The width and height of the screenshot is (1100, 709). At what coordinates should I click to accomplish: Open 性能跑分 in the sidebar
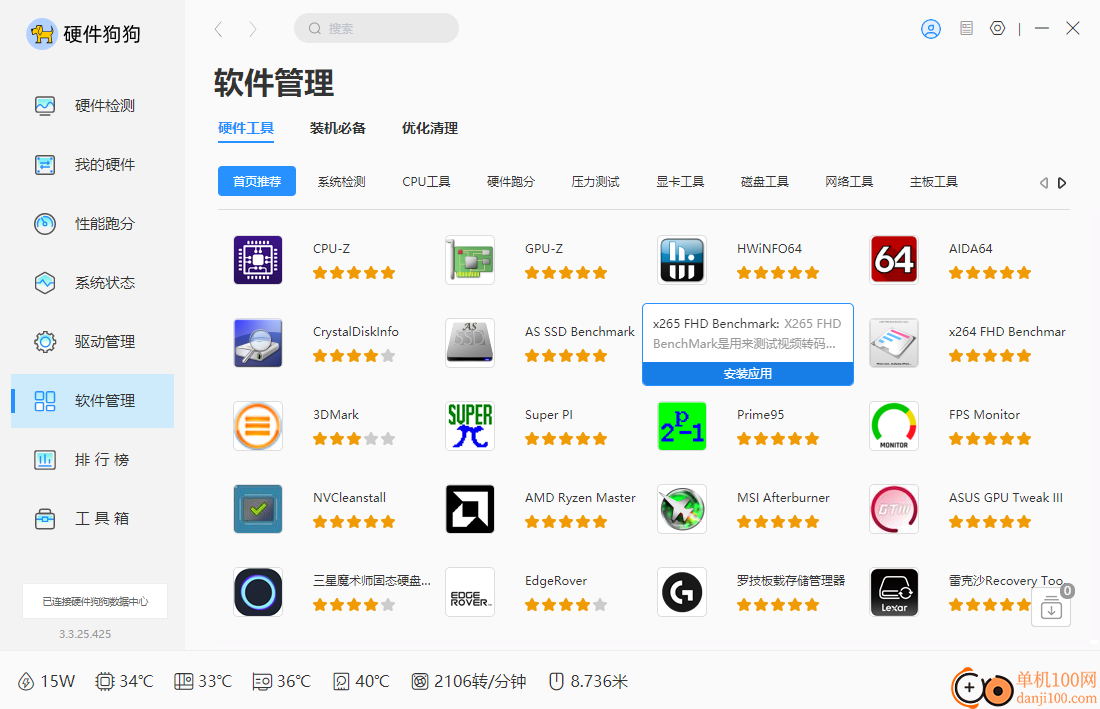(93, 224)
